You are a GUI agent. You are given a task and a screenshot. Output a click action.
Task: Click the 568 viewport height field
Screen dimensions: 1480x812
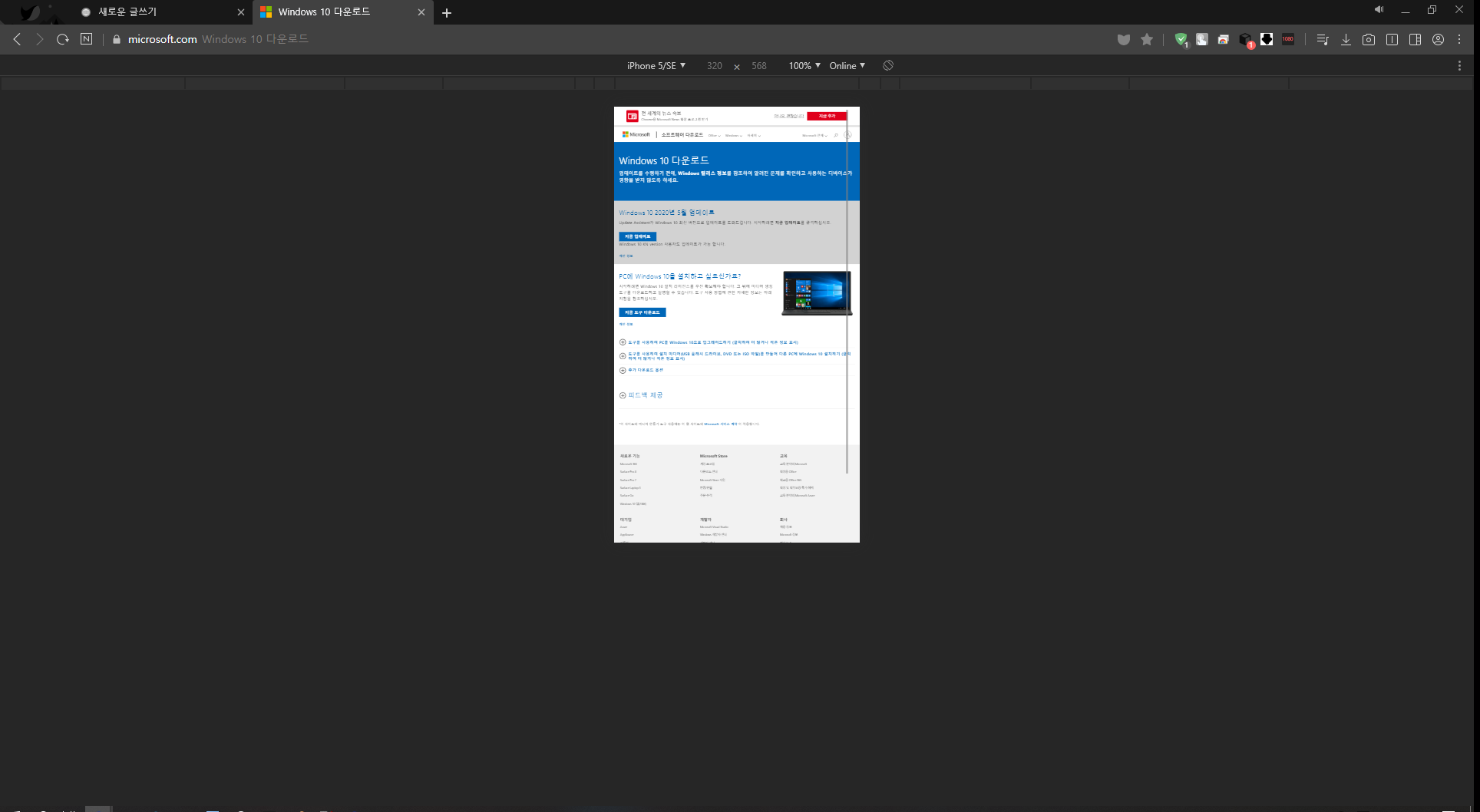coord(759,66)
